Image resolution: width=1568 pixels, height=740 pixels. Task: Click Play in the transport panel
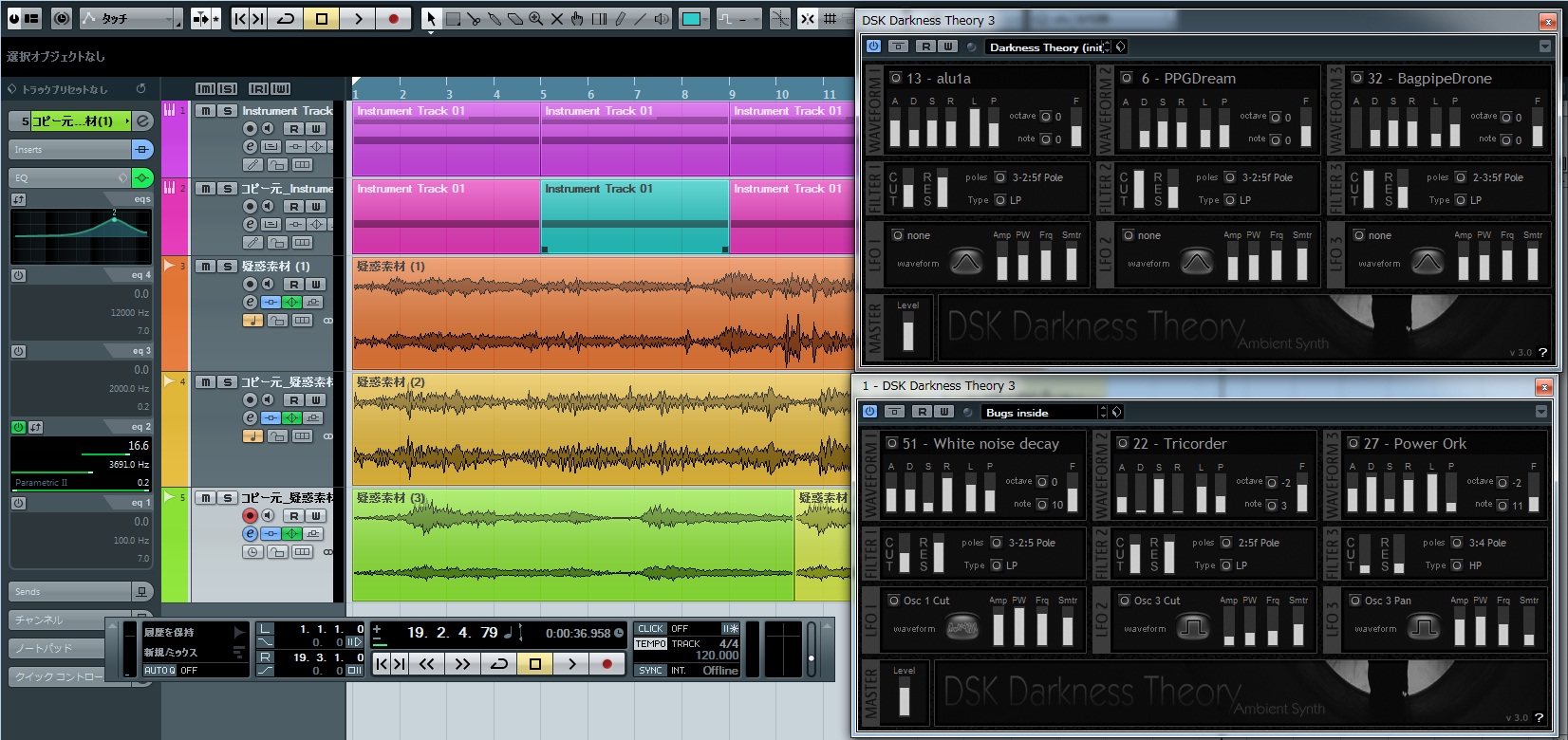point(571,664)
